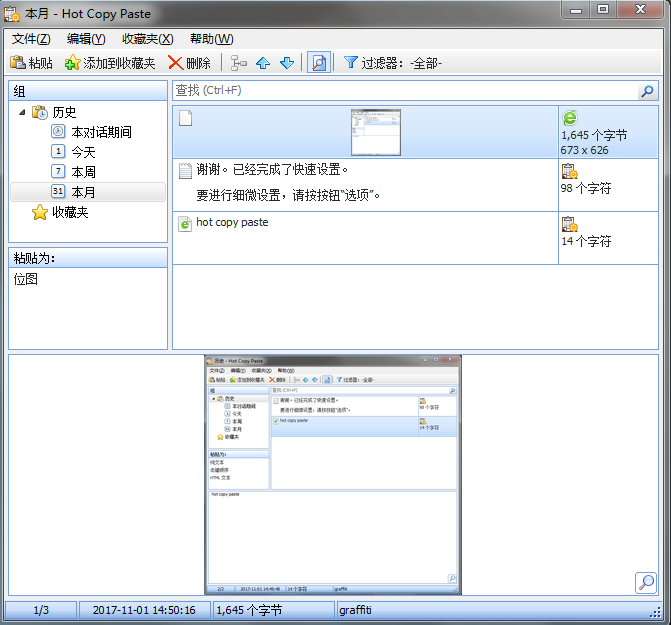Open the 文件(Z) menu
671x625 pixels.
31,39
